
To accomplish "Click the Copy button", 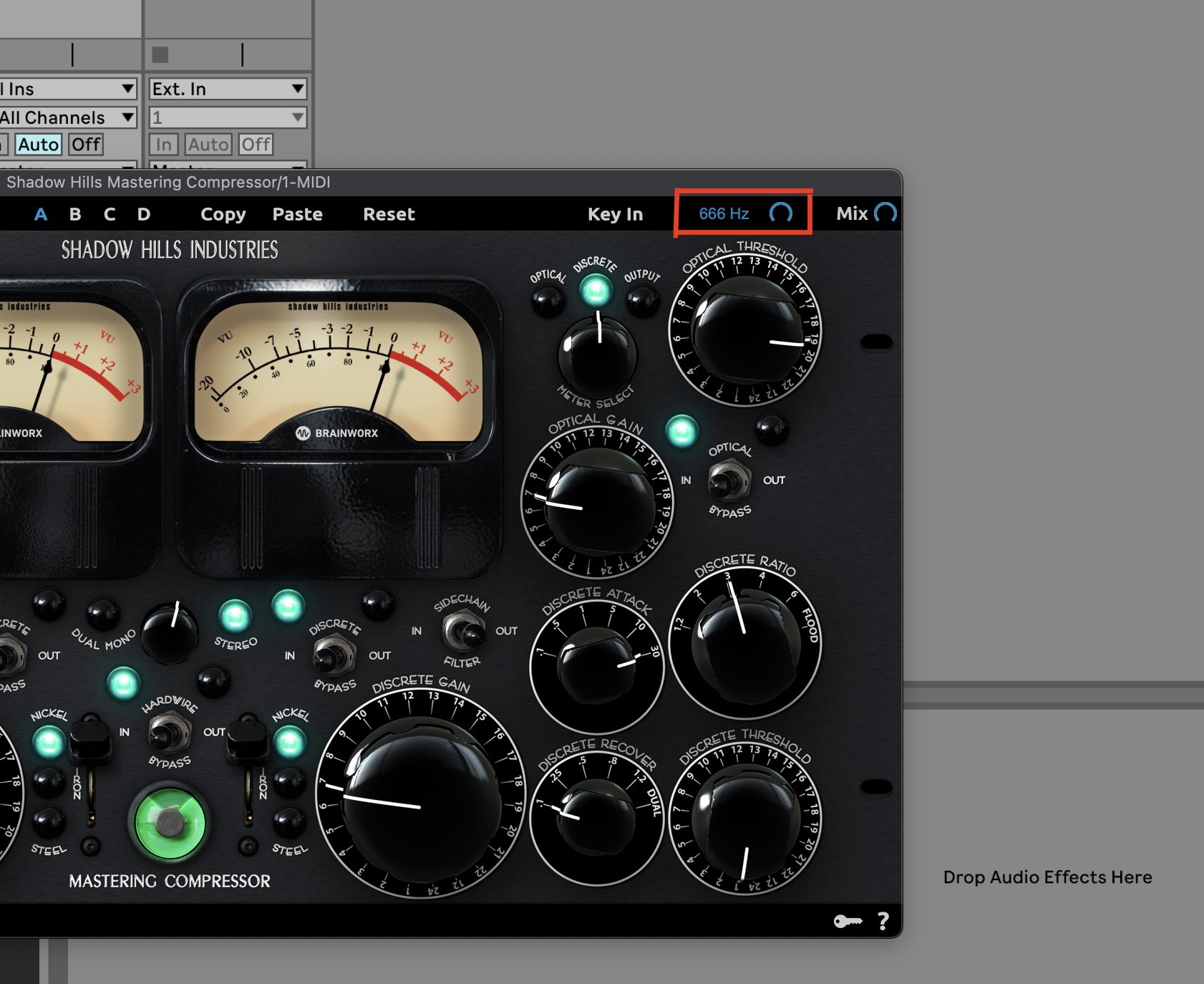I will tap(223, 214).
